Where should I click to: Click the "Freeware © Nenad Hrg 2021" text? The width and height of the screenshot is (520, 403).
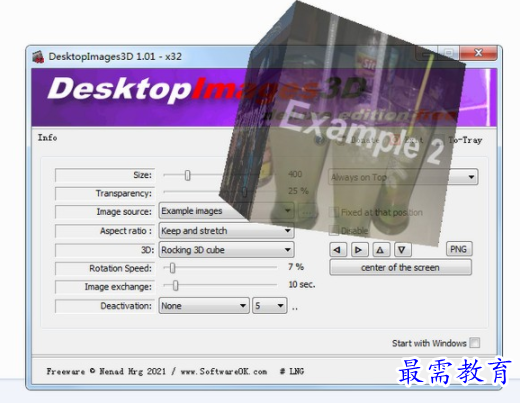click(106, 371)
